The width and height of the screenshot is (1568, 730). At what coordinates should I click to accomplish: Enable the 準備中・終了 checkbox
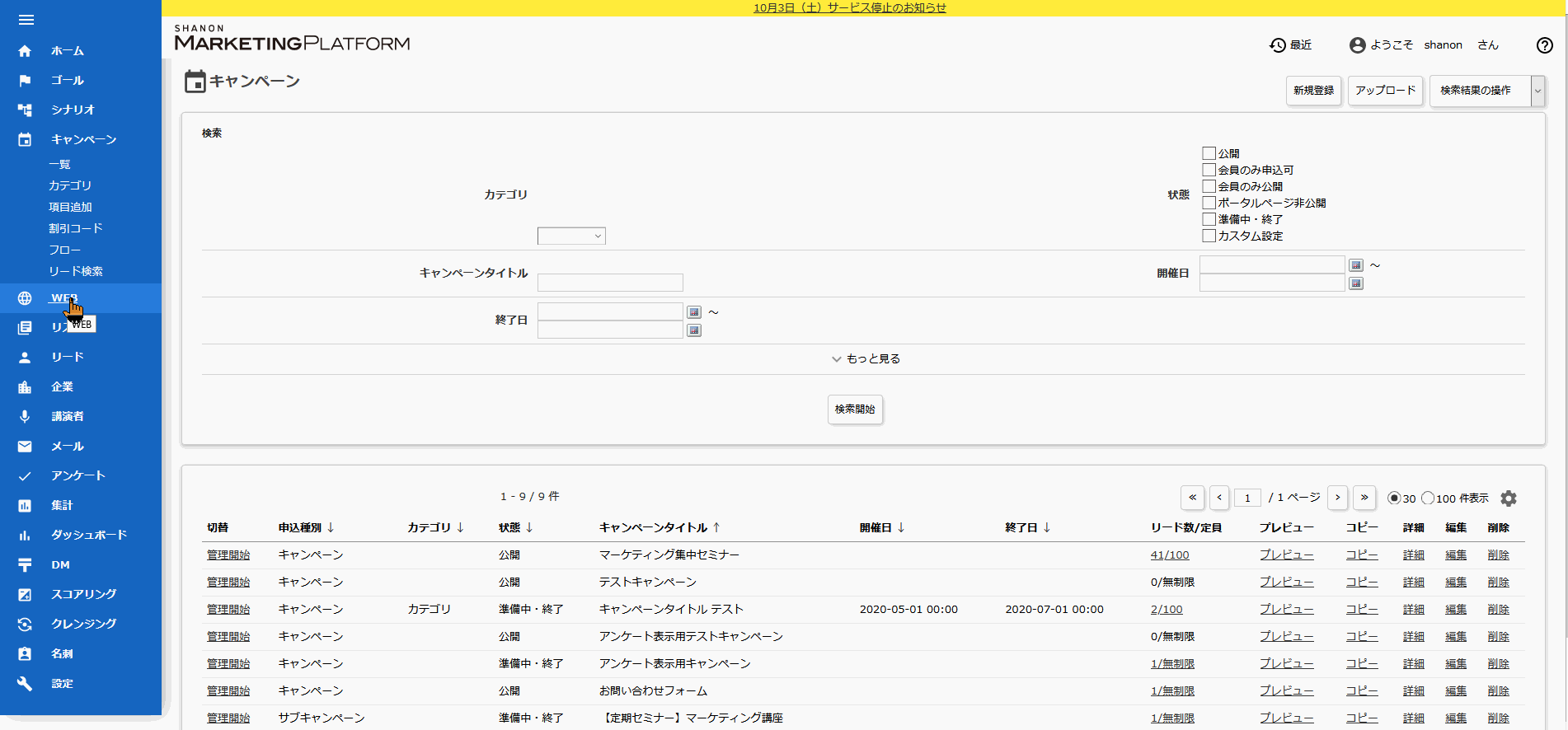[1209, 219]
